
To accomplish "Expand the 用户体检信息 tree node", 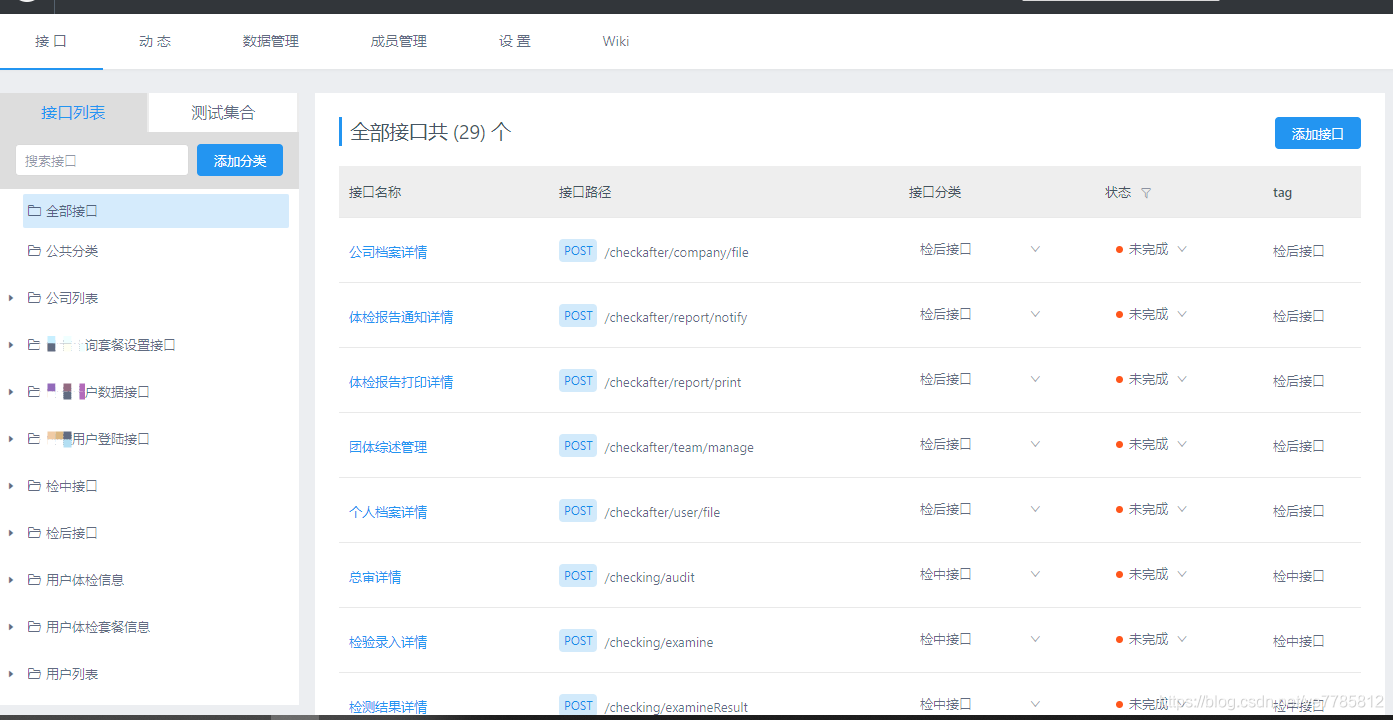I will click(11, 580).
